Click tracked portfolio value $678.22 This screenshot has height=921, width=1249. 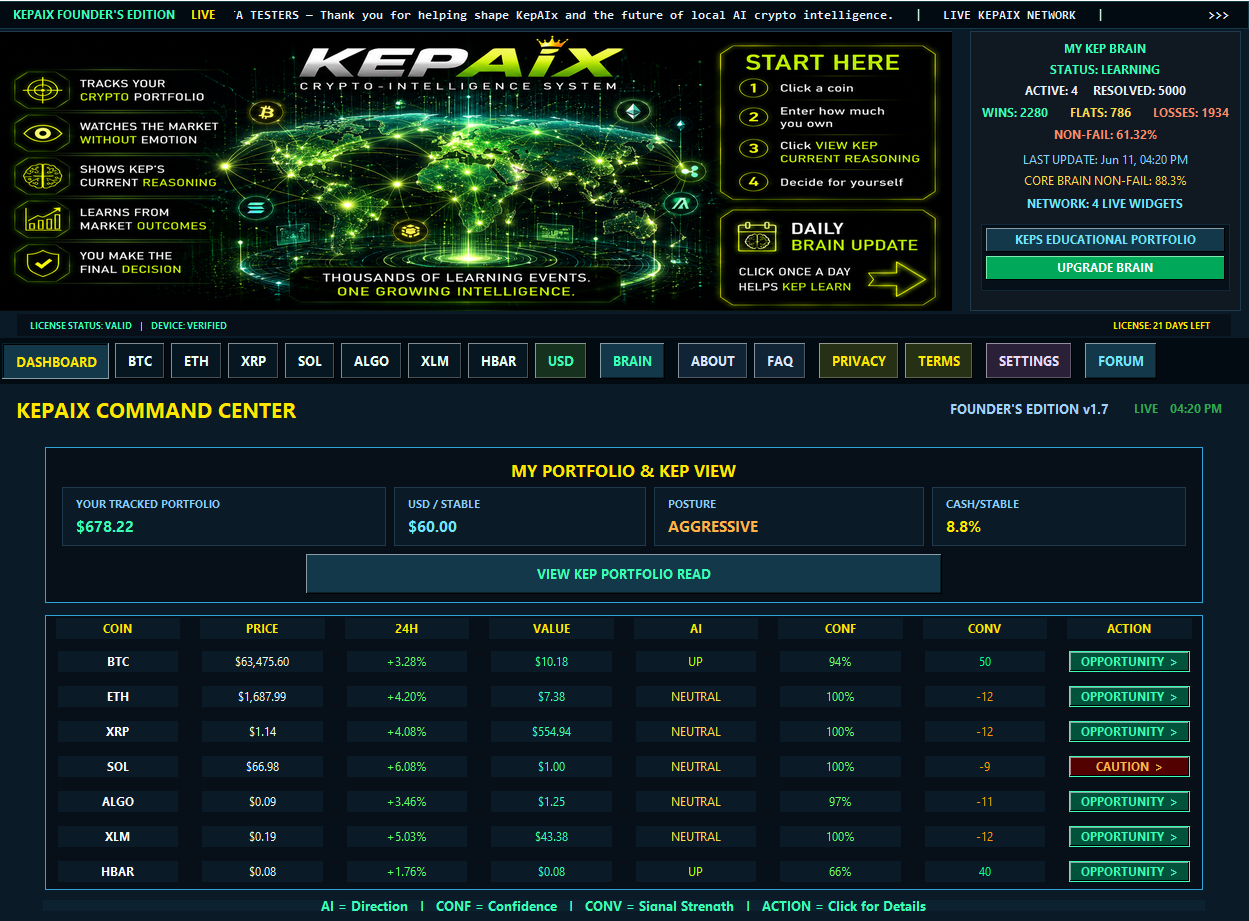click(x=105, y=526)
